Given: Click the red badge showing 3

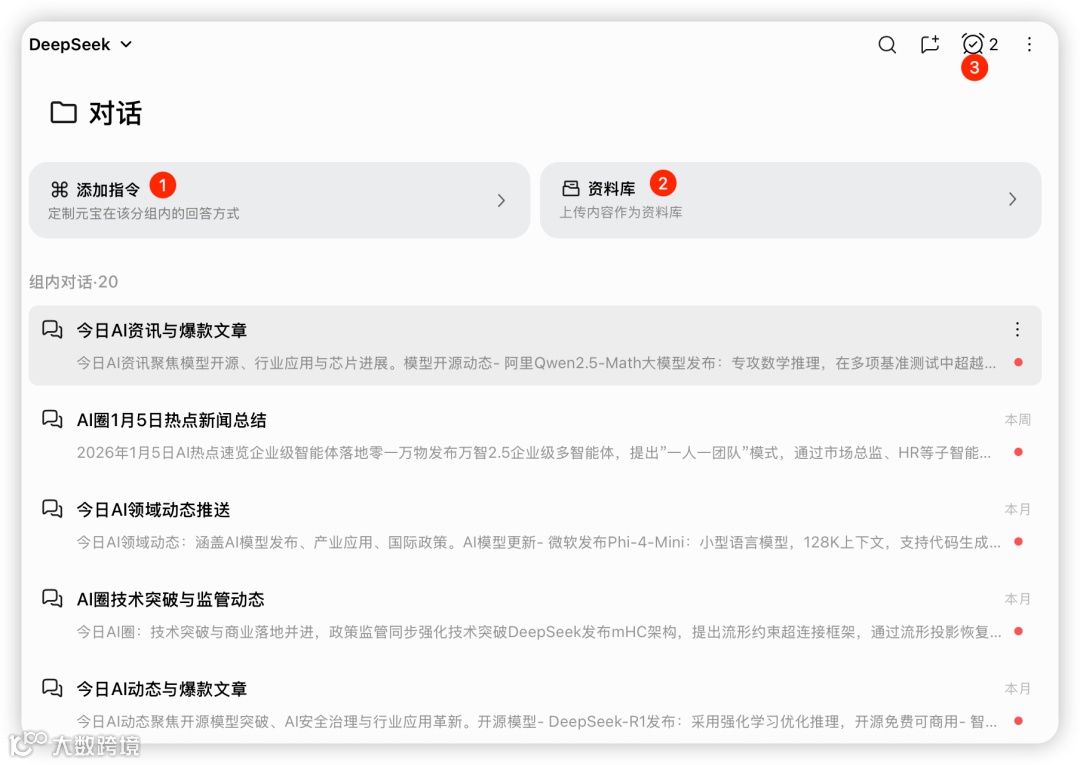Looking at the screenshot, I should [975, 68].
